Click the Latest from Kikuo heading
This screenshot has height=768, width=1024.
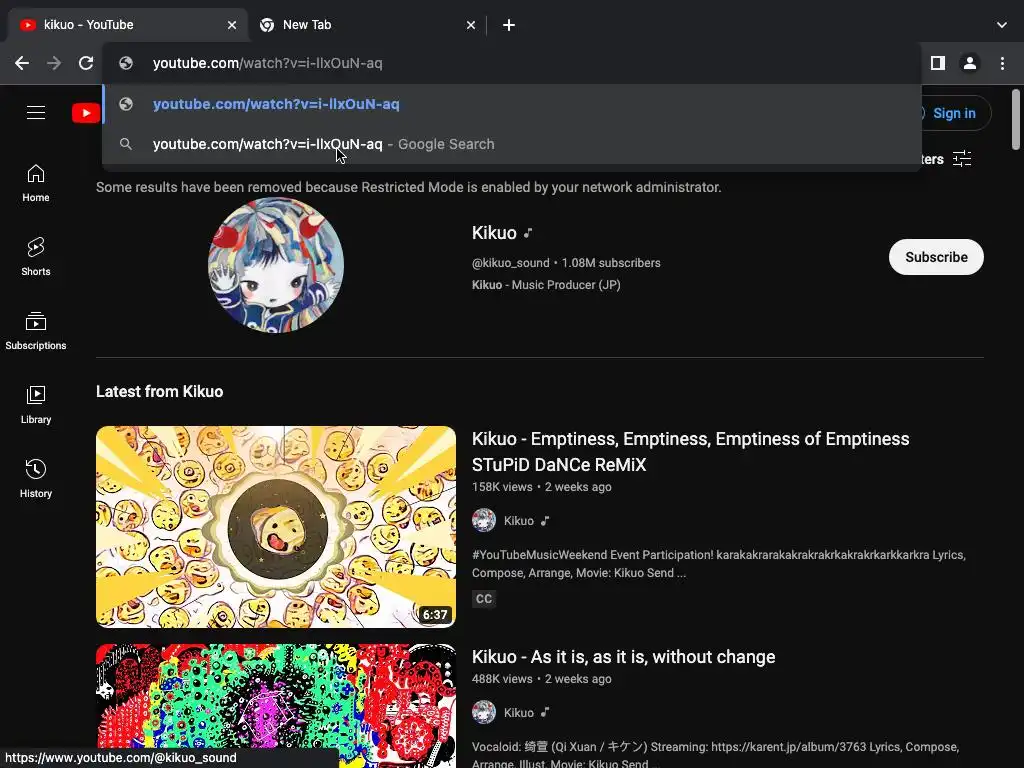click(x=159, y=391)
